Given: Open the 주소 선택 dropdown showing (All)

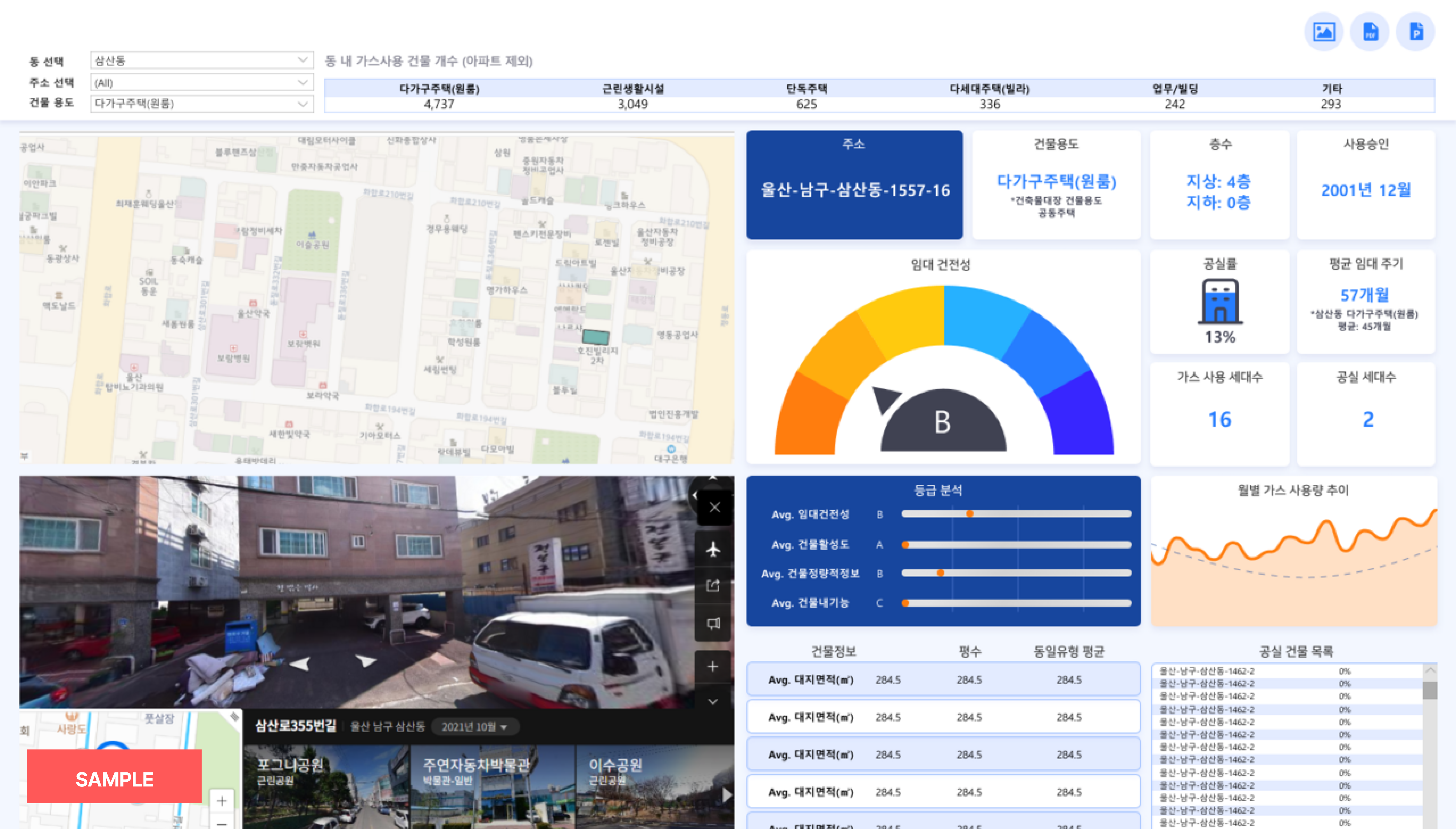Looking at the screenshot, I should pos(202,83).
